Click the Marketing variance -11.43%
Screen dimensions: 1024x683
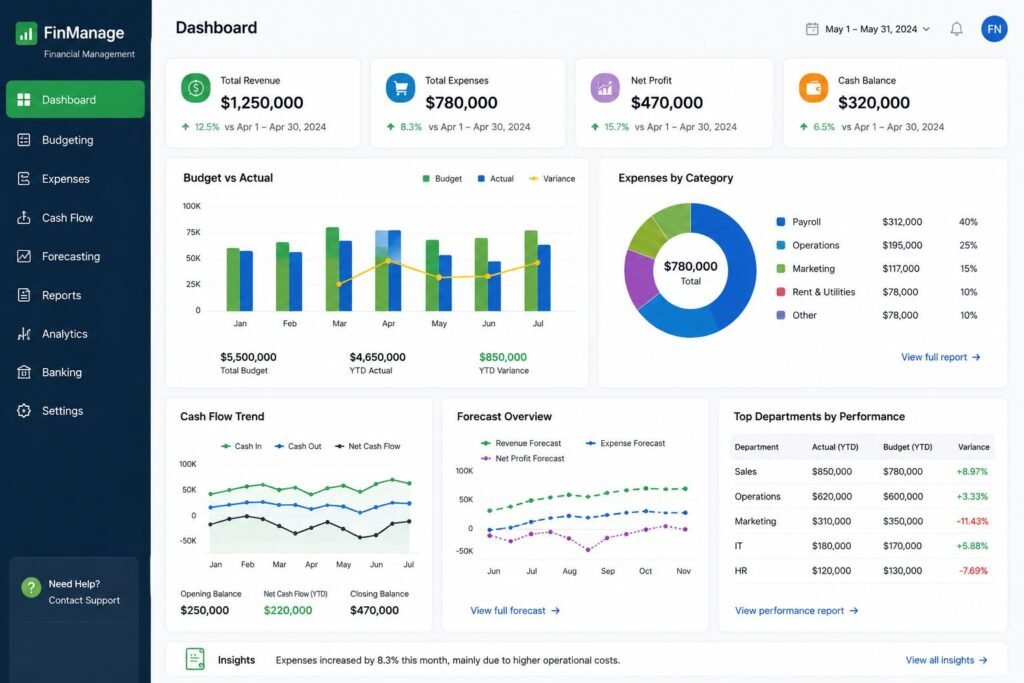tap(972, 521)
